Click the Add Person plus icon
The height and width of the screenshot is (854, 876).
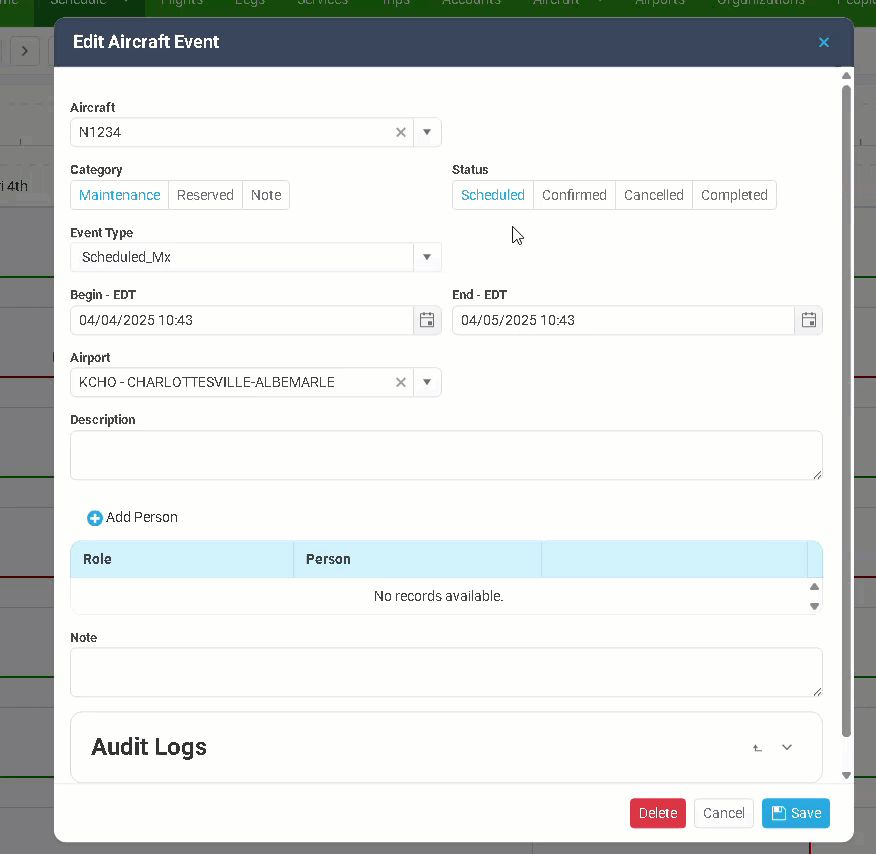click(95, 518)
